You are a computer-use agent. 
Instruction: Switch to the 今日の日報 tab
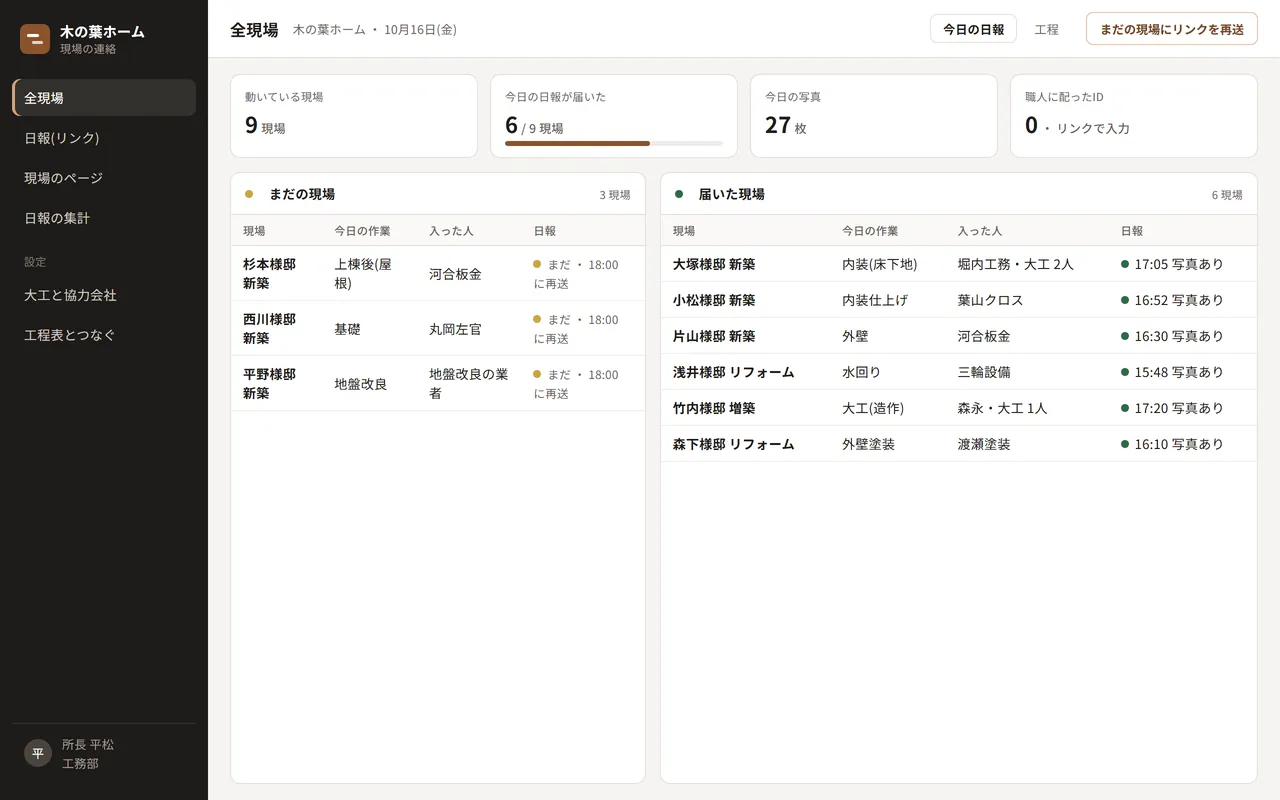click(x=973, y=29)
